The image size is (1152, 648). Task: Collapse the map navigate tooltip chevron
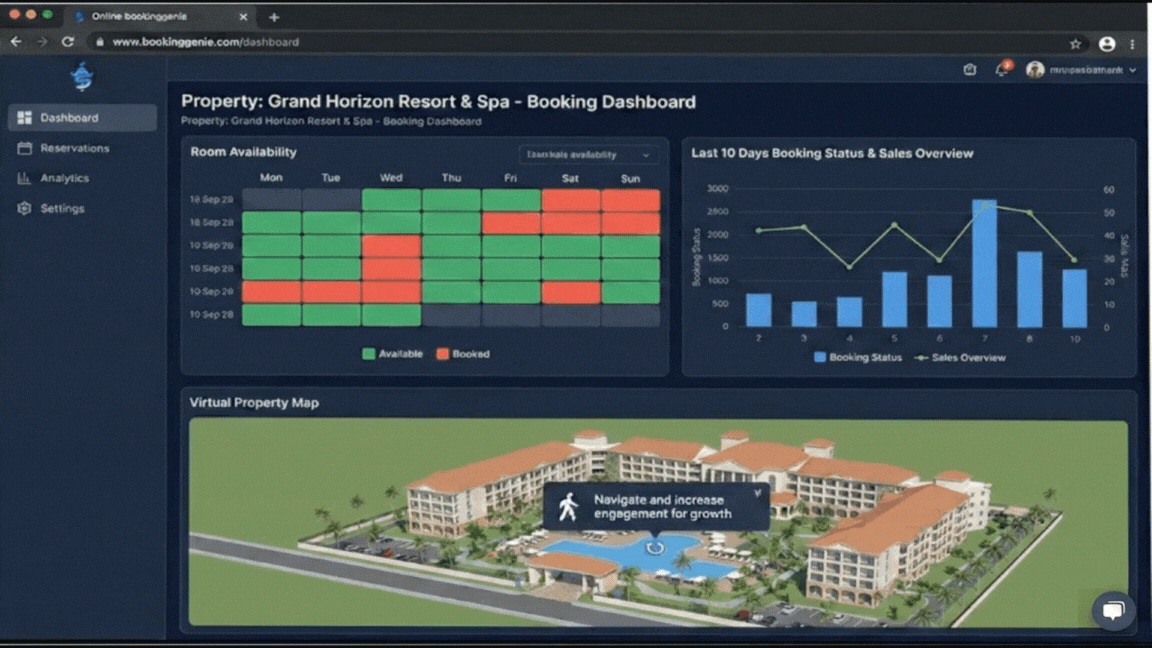pyautogui.click(x=757, y=493)
